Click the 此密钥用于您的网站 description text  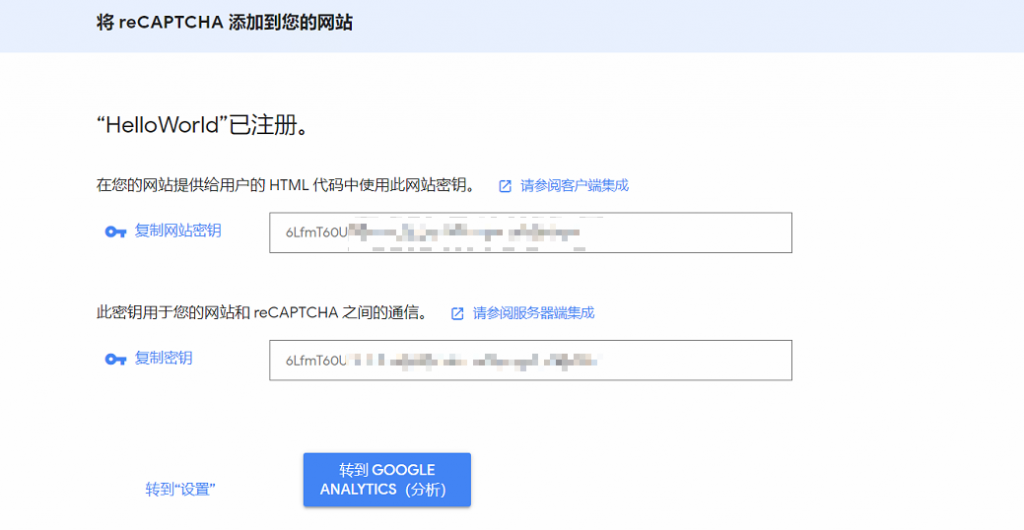(261, 313)
